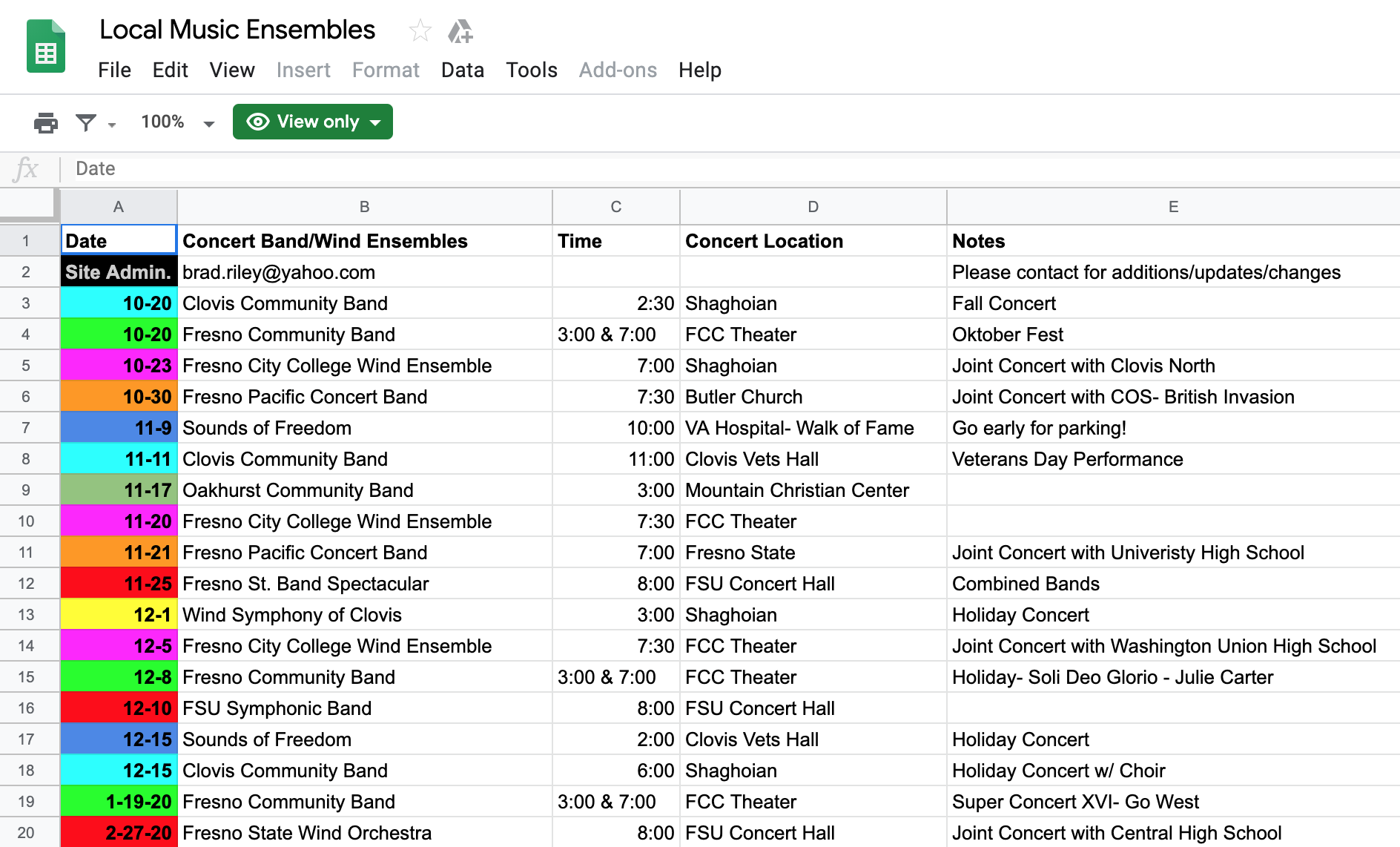
Task: Click the Google Sheets home icon
Action: point(46,47)
